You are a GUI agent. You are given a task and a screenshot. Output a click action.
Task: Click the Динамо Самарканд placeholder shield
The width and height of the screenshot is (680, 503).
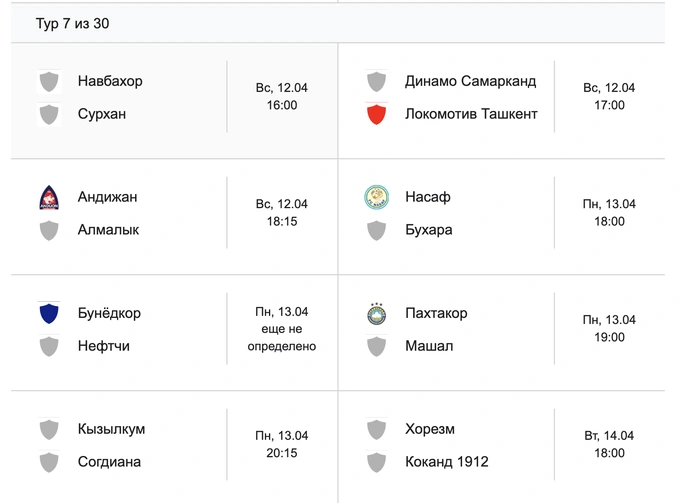tap(376, 81)
